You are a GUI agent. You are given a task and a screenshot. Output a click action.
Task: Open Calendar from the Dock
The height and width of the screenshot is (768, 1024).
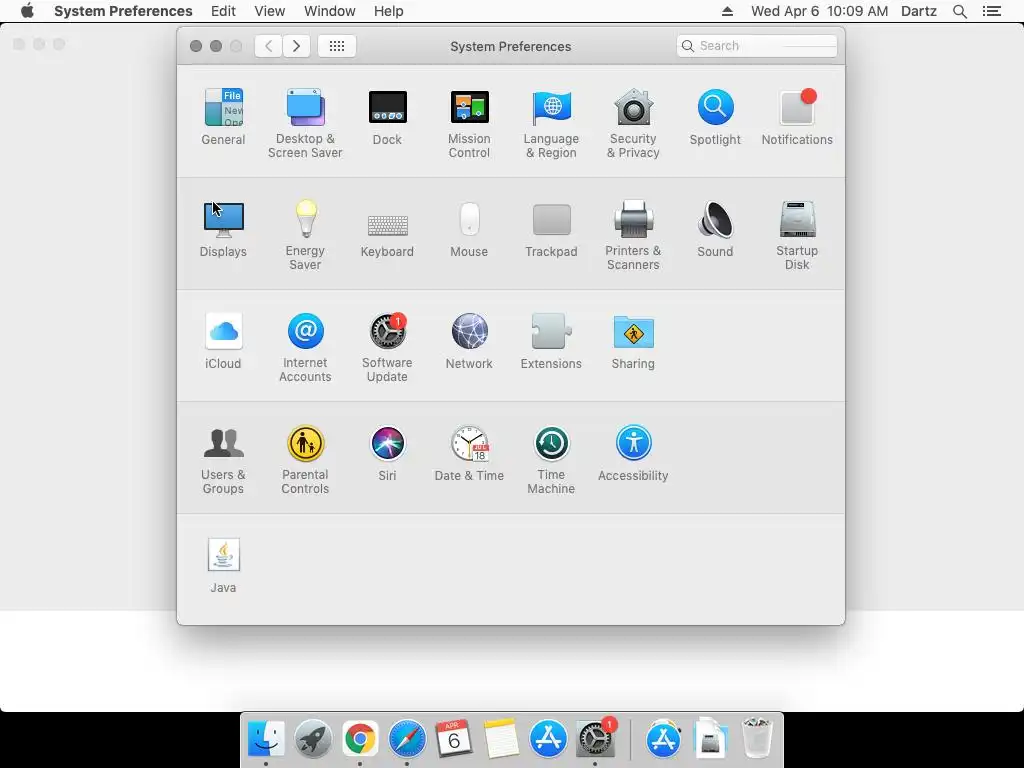pyautogui.click(x=454, y=739)
